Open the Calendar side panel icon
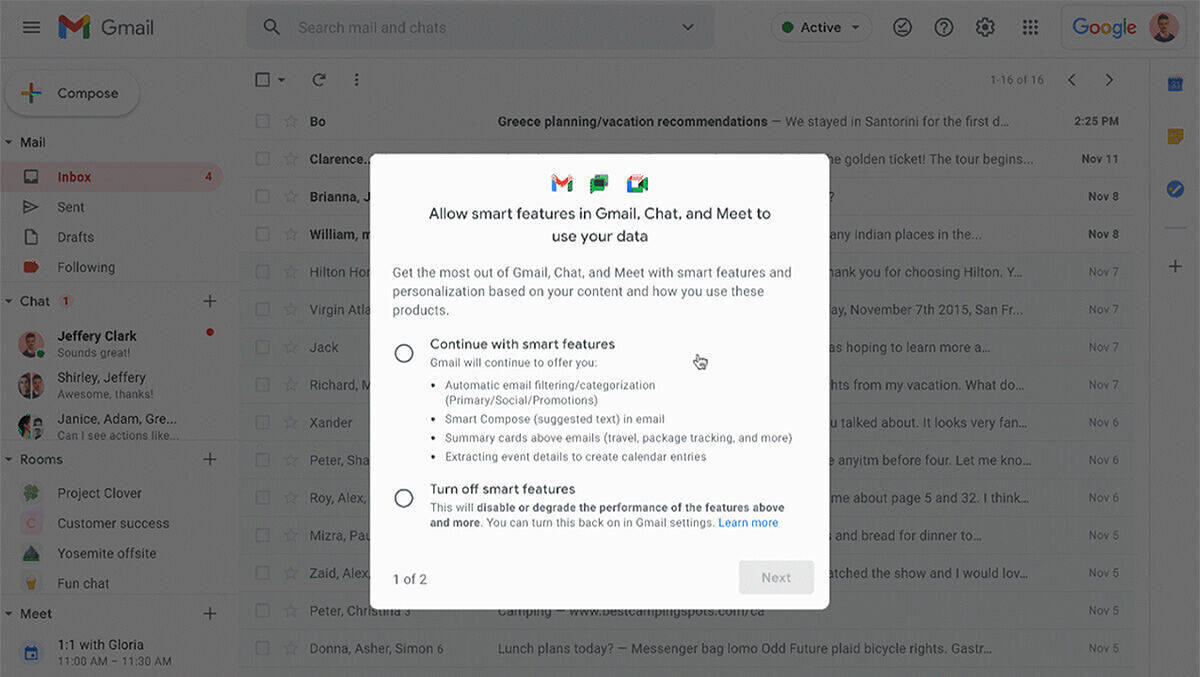 (x=1176, y=84)
